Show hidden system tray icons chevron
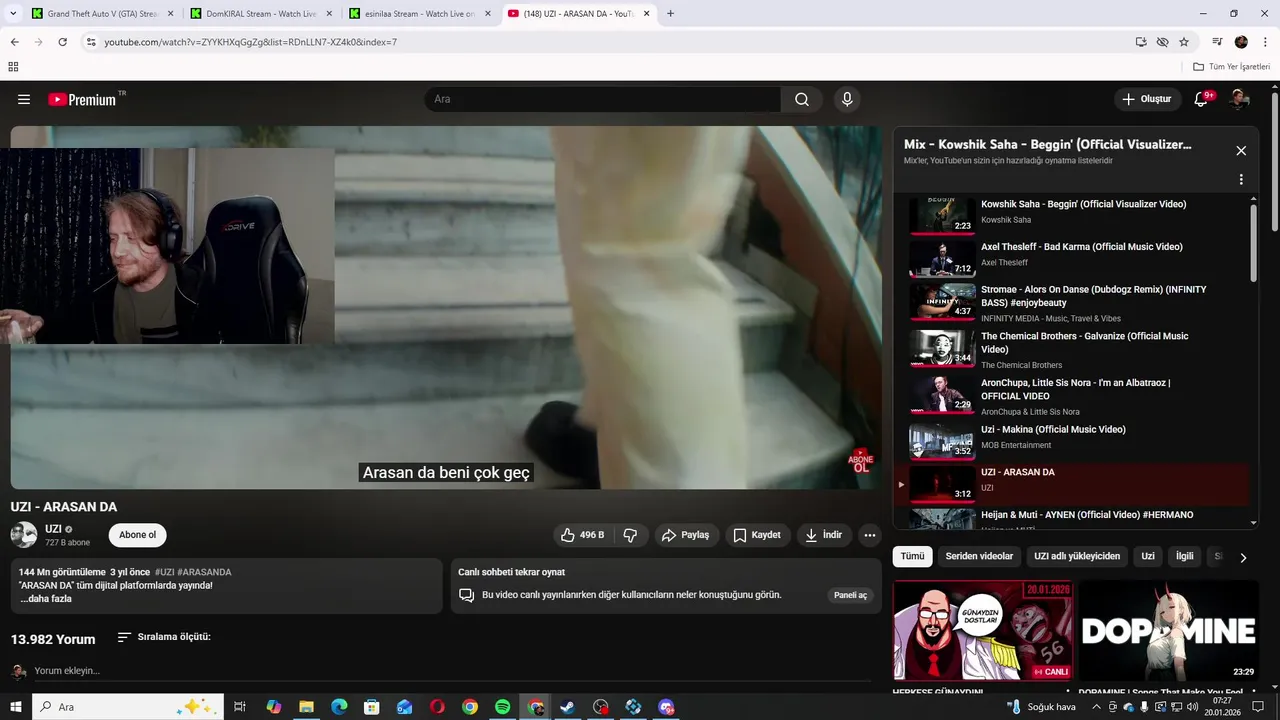Image resolution: width=1280 pixels, height=720 pixels. (1096, 707)
